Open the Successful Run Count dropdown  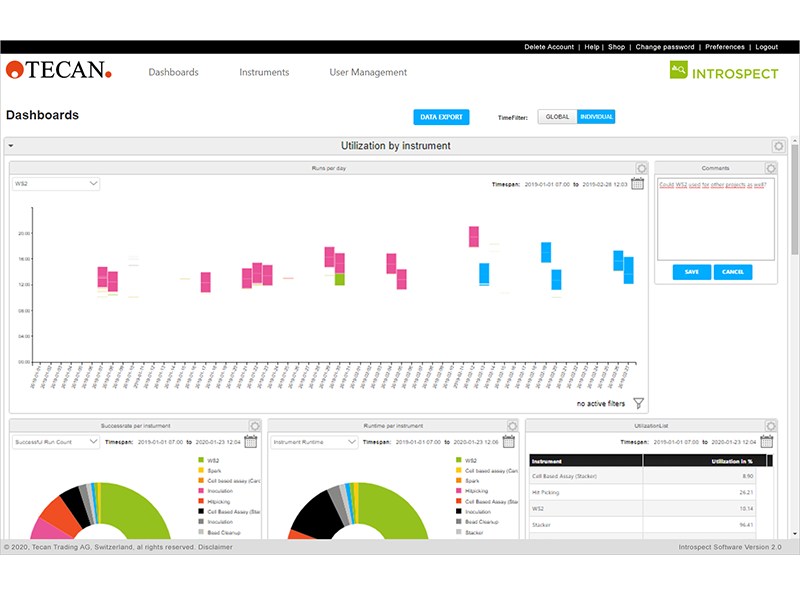[56, 442]
